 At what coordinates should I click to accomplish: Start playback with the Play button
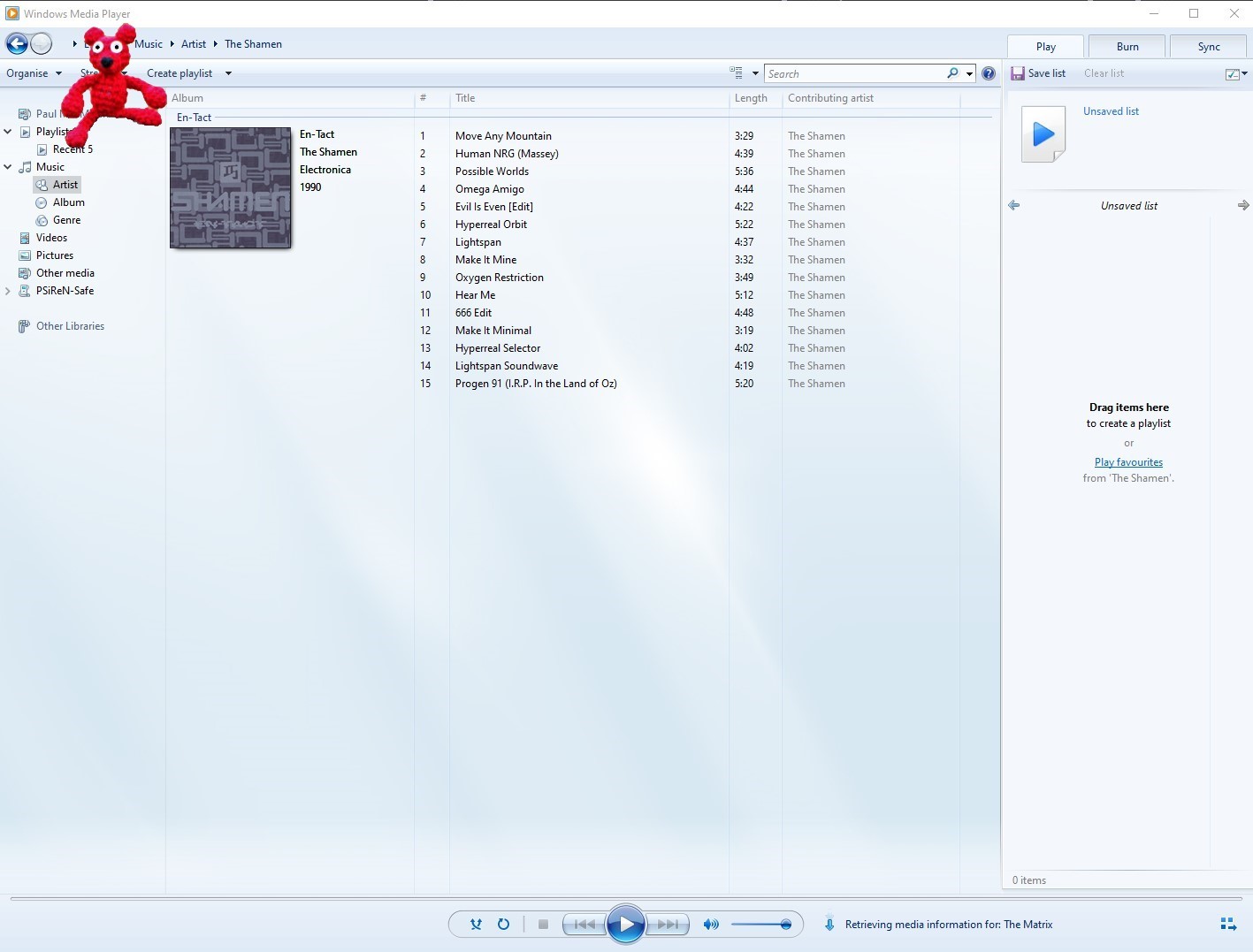pyautogui.click(x=626, y=925)
